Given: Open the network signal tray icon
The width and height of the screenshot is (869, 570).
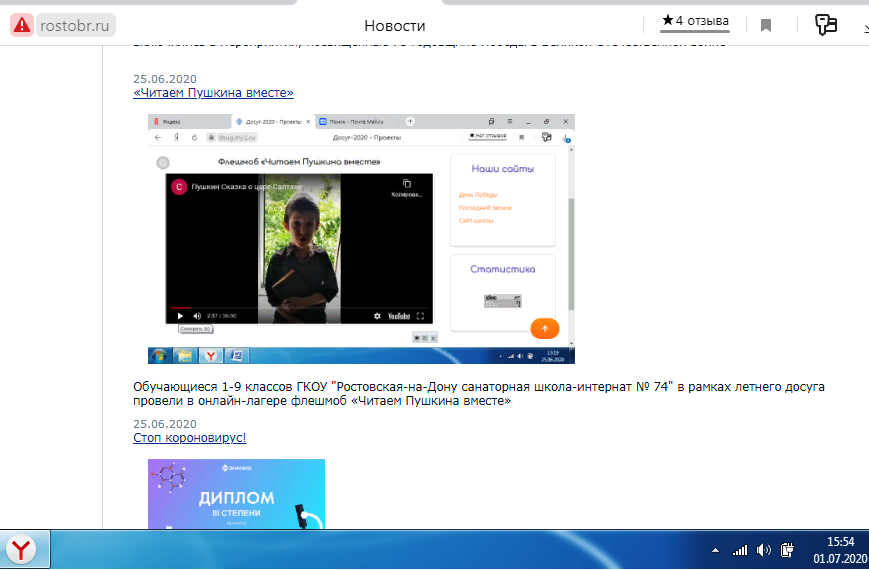Looking at the screenshot, I should 740,550.
